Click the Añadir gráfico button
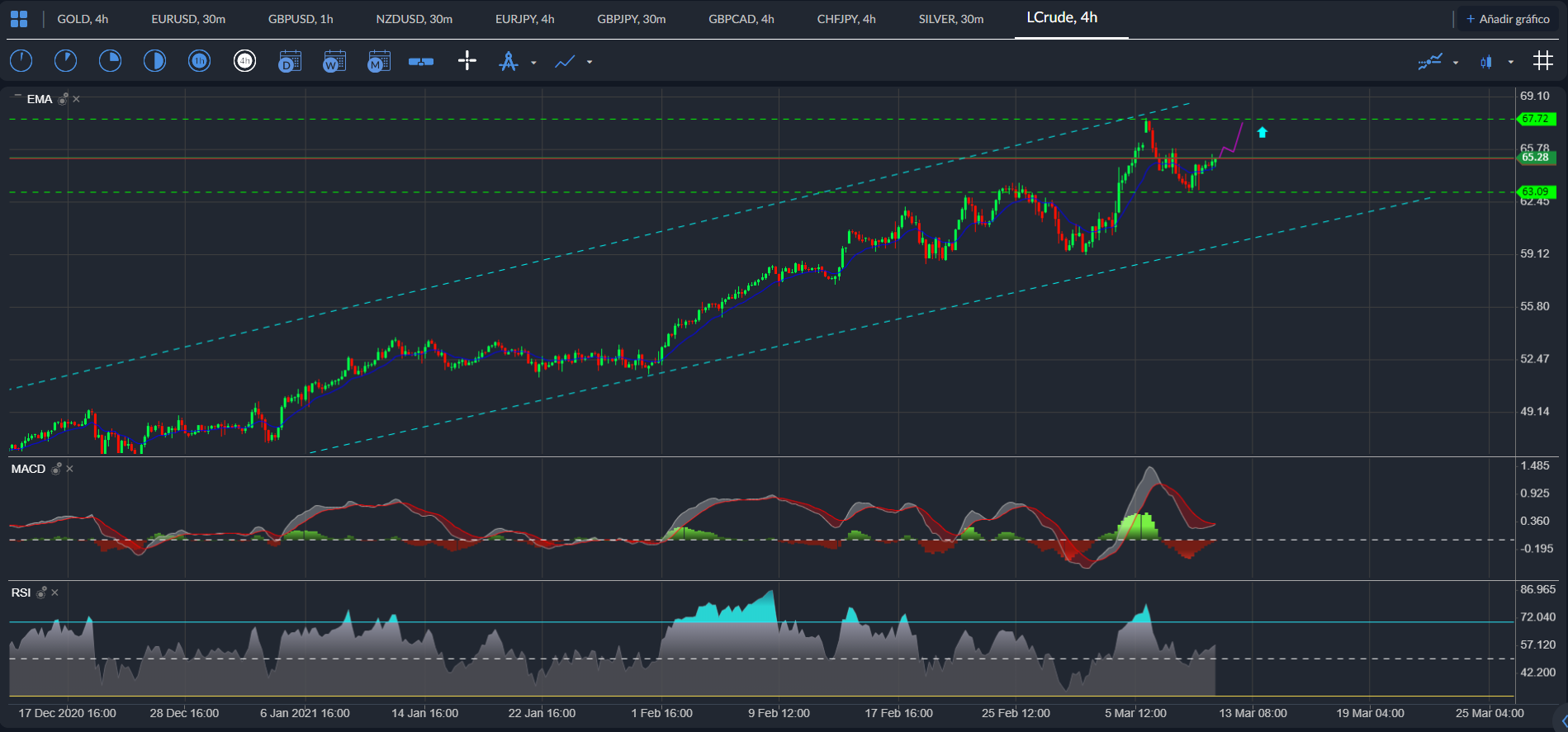Image resolution: width=1568 pixels, height=732 pixels. 1508,19
